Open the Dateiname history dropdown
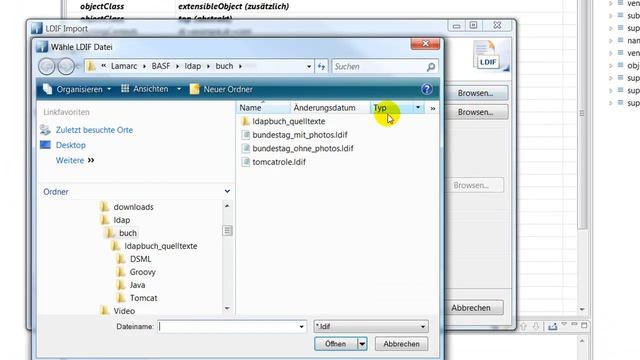 pos(301,327)
